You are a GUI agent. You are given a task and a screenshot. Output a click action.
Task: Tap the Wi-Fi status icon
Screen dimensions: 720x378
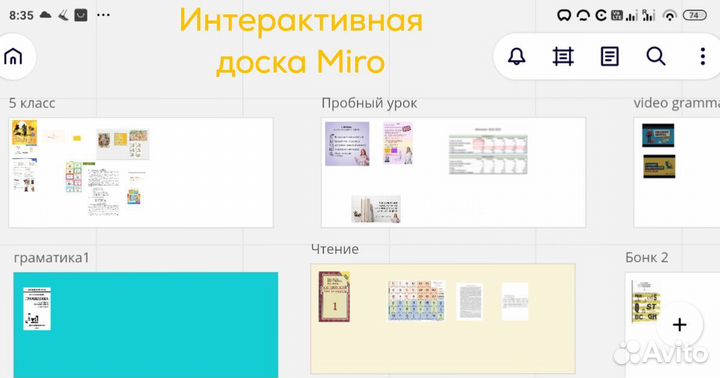pos(670,16)
